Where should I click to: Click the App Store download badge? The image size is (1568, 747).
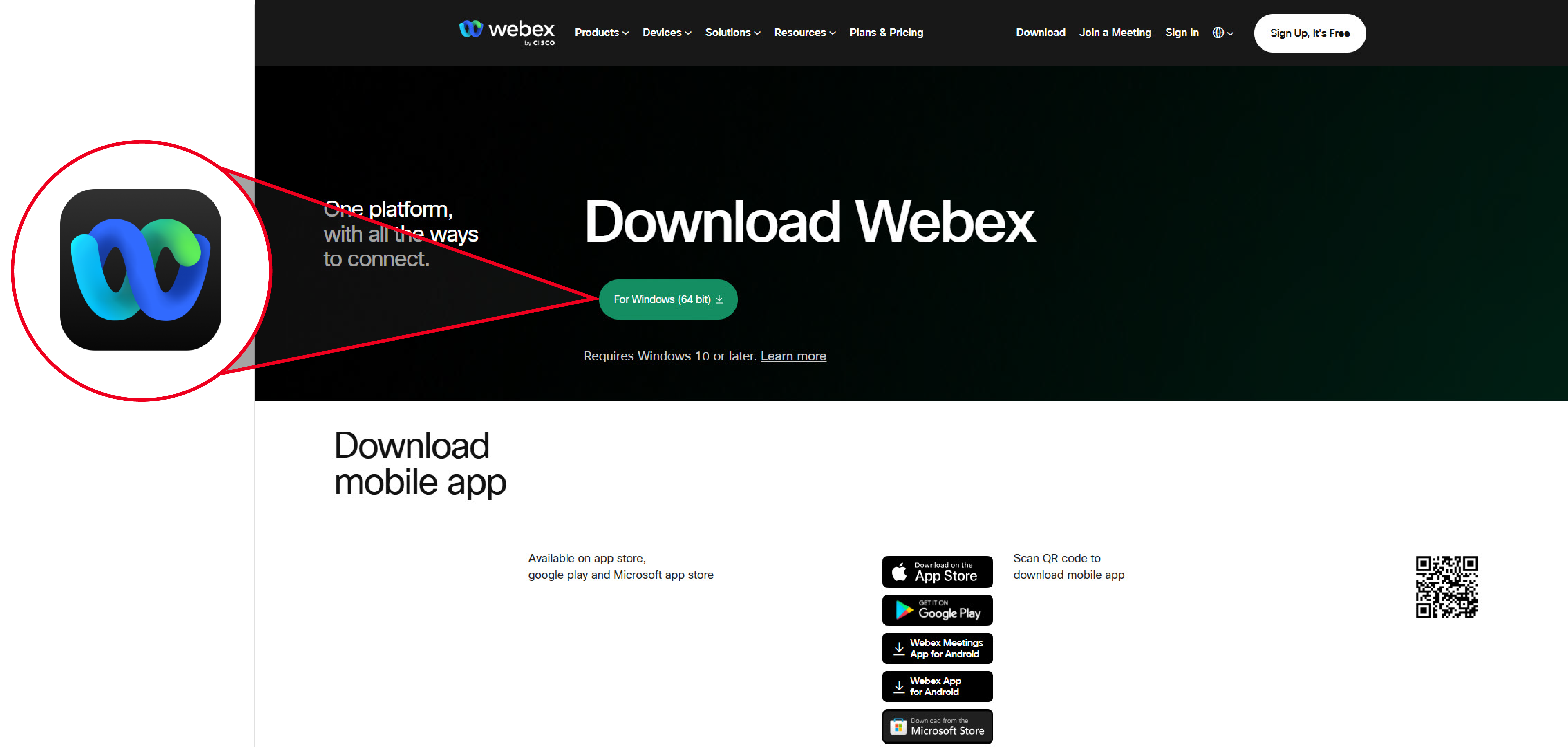point(937,572)
